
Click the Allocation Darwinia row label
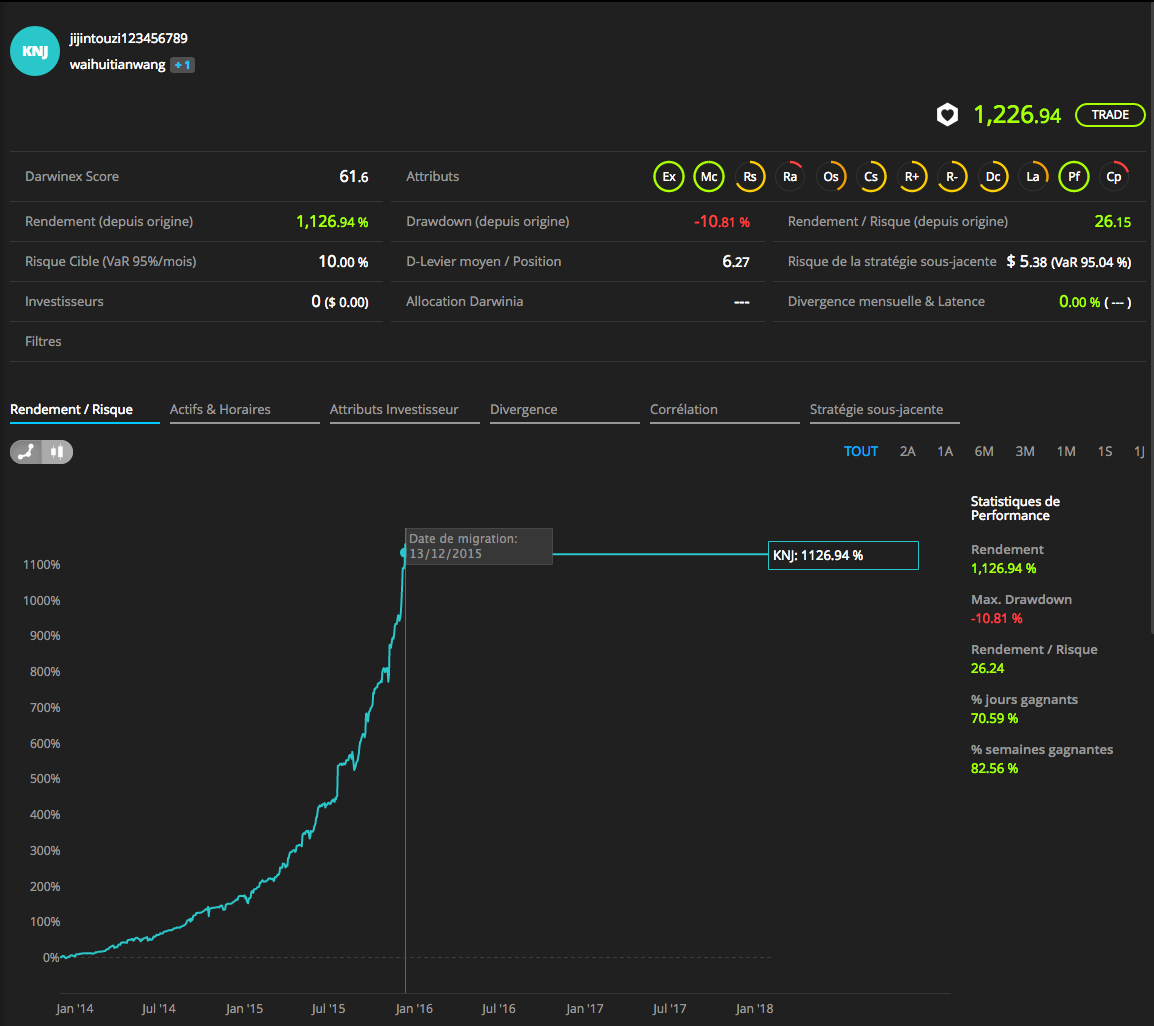coord(464,302)
